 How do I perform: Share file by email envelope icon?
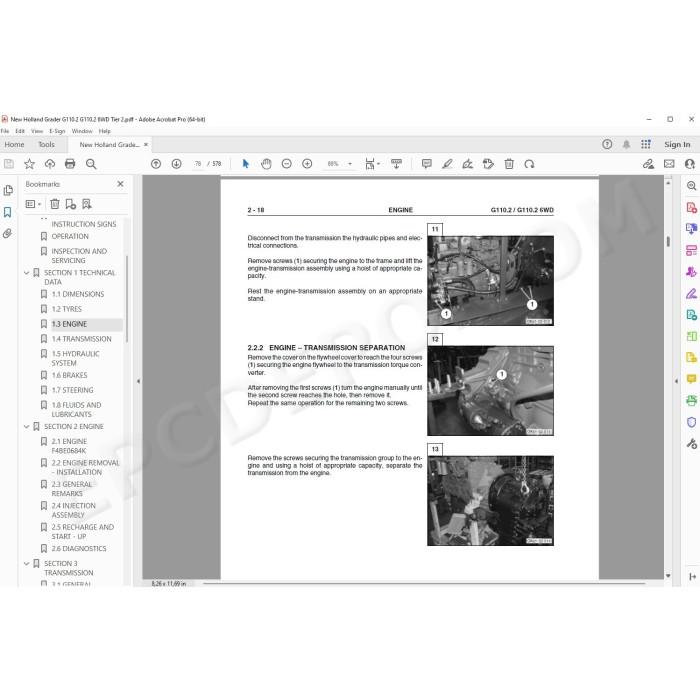[x=669, y=164]
